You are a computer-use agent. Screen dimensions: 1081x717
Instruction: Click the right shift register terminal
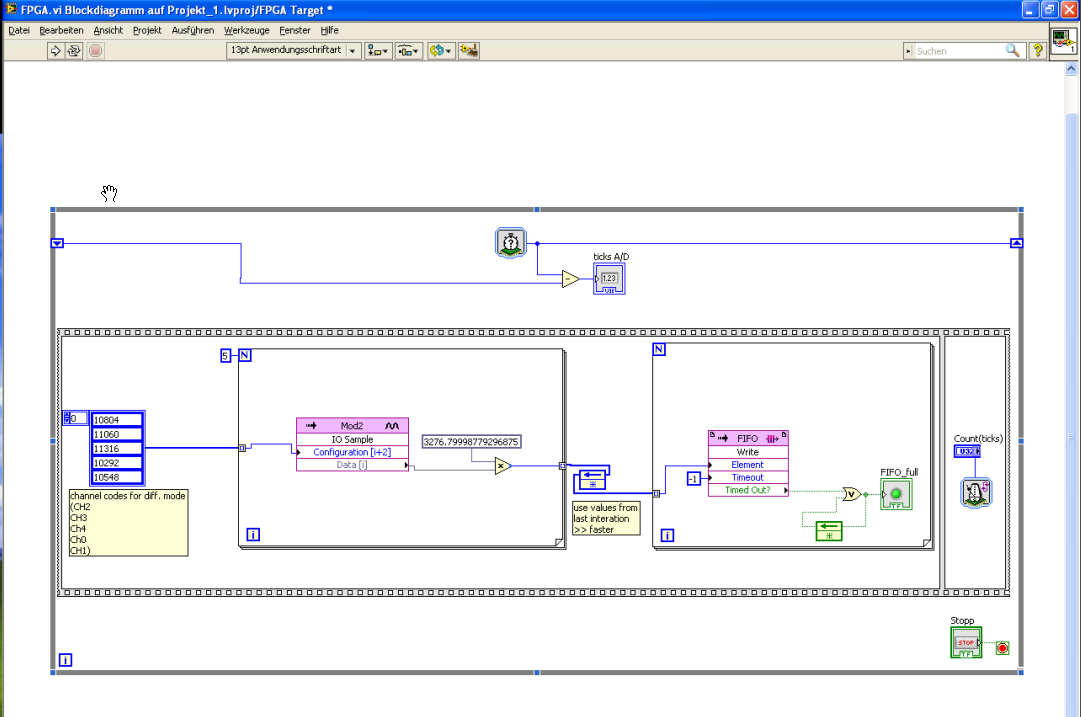(1016, 243)
